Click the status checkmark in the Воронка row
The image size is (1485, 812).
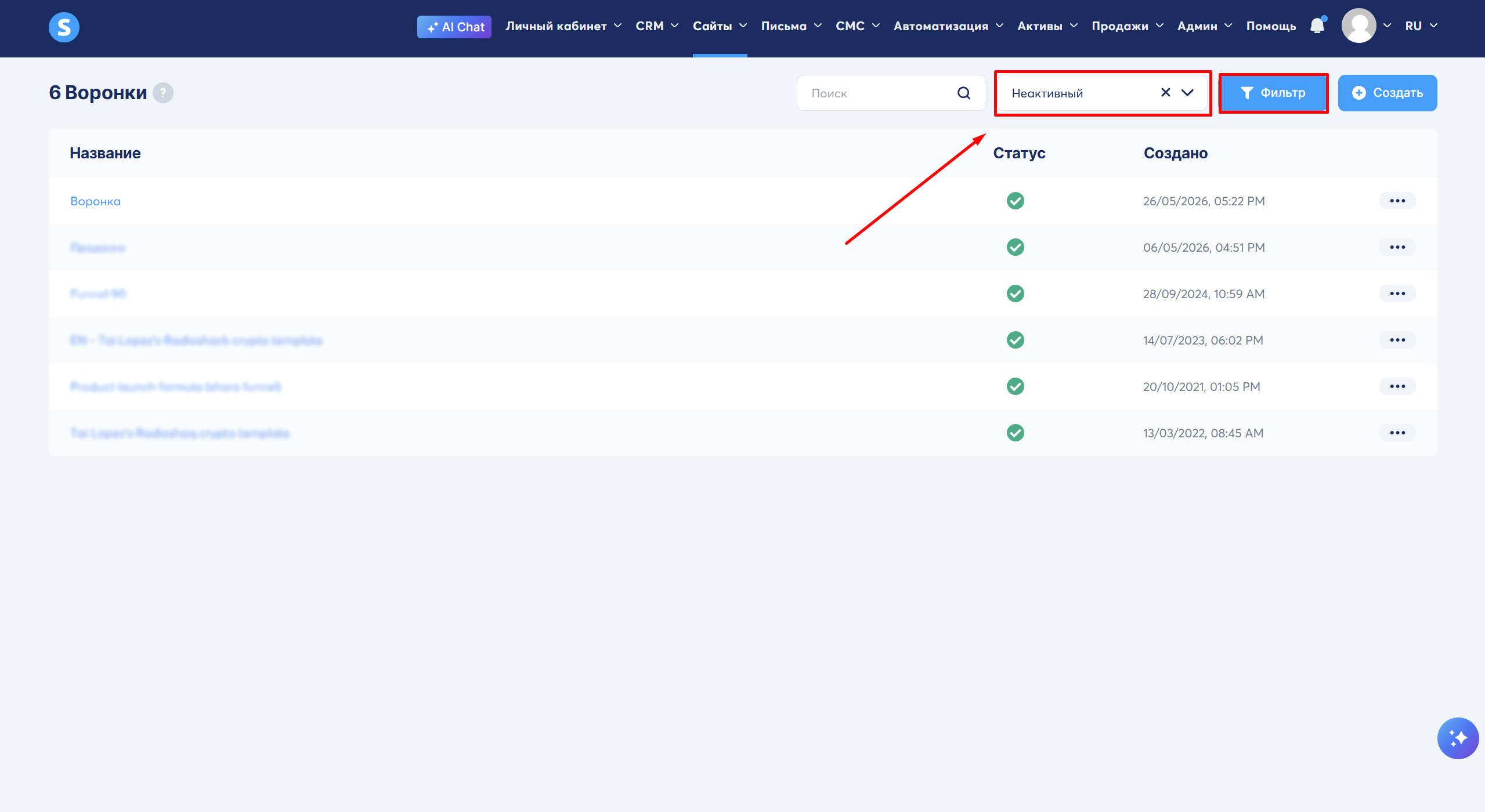tap(1015, 201)
